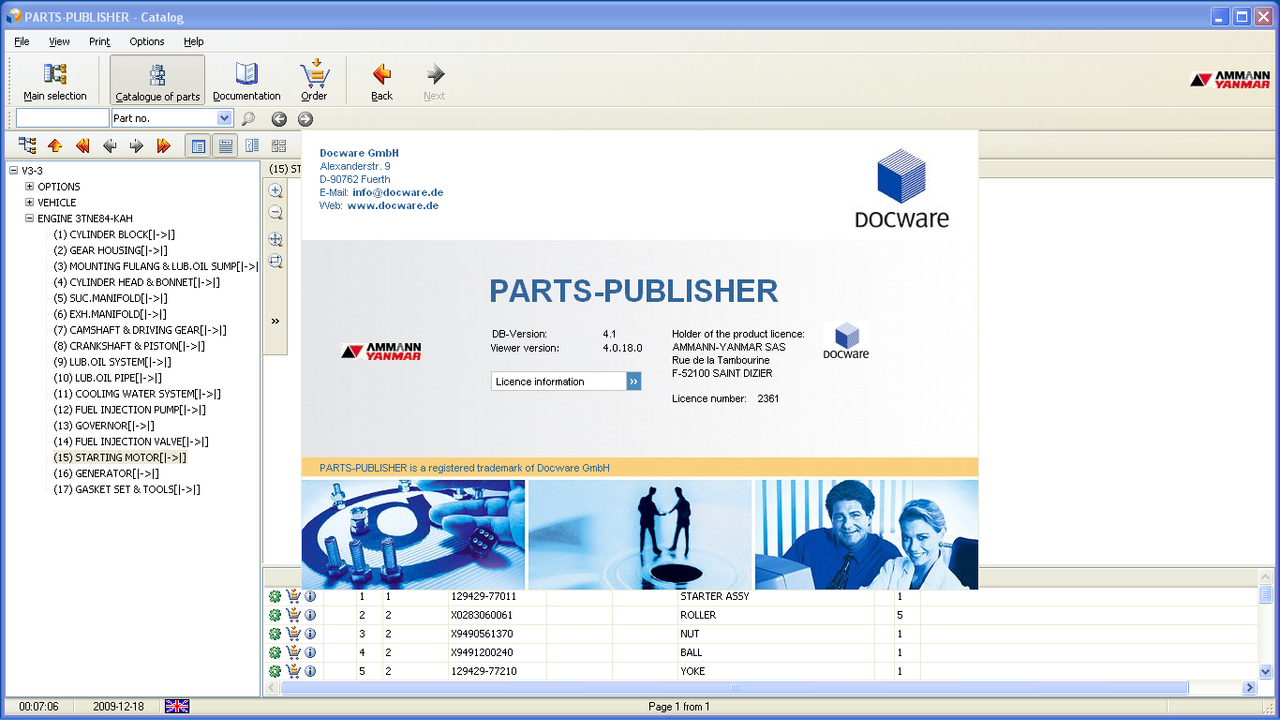Jump to first assembly double-left arrow

(82, 146)
